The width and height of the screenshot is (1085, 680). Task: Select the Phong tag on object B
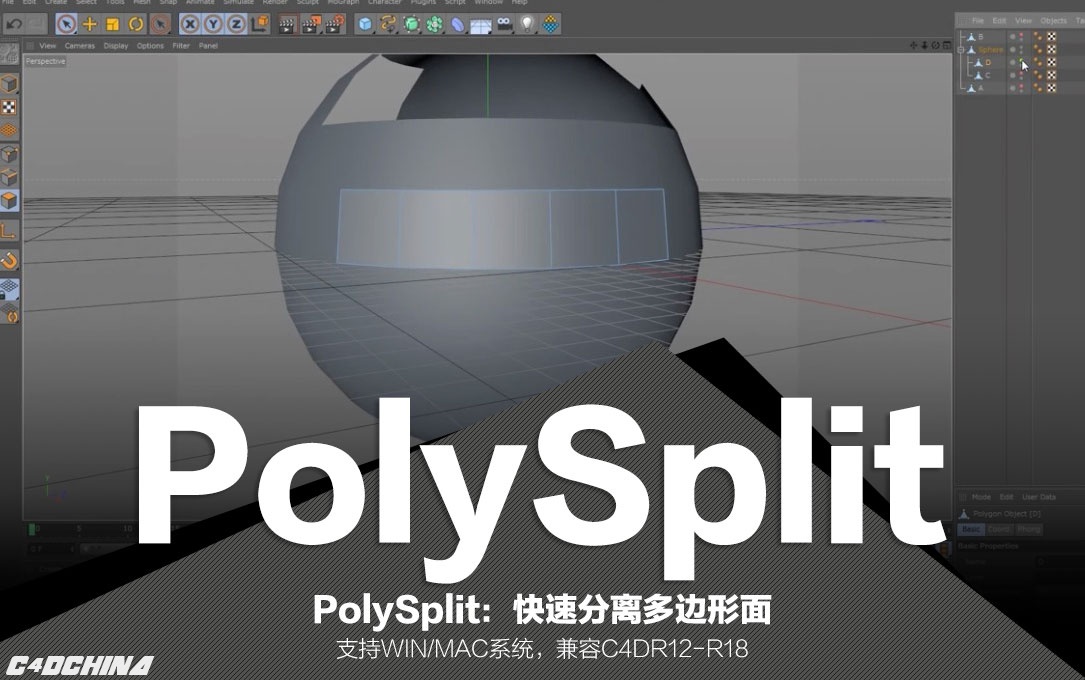pos(1038,37)
